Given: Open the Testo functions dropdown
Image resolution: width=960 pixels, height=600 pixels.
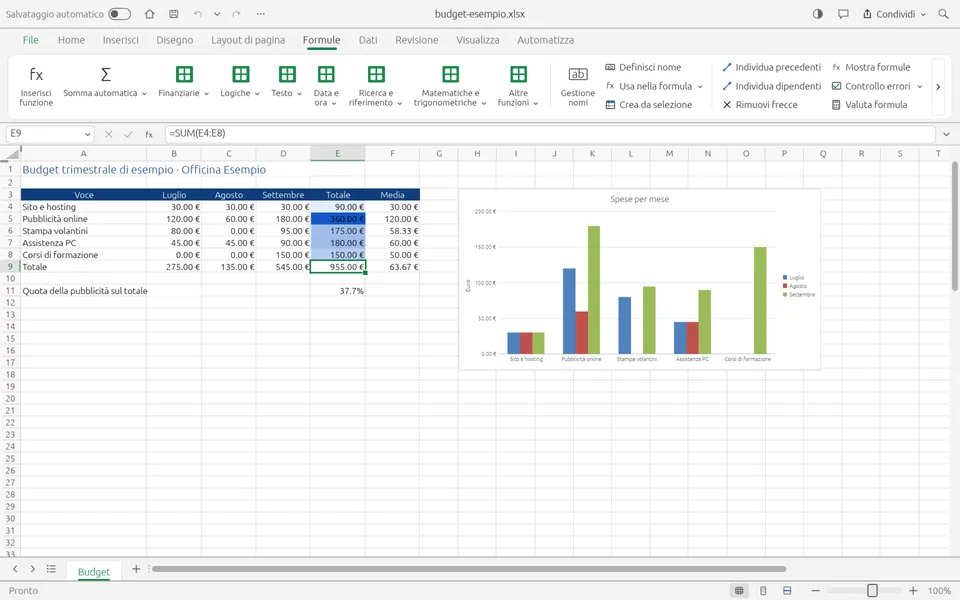Looking at the screenshot, I should pyautogui.click(x=287, y=83).
